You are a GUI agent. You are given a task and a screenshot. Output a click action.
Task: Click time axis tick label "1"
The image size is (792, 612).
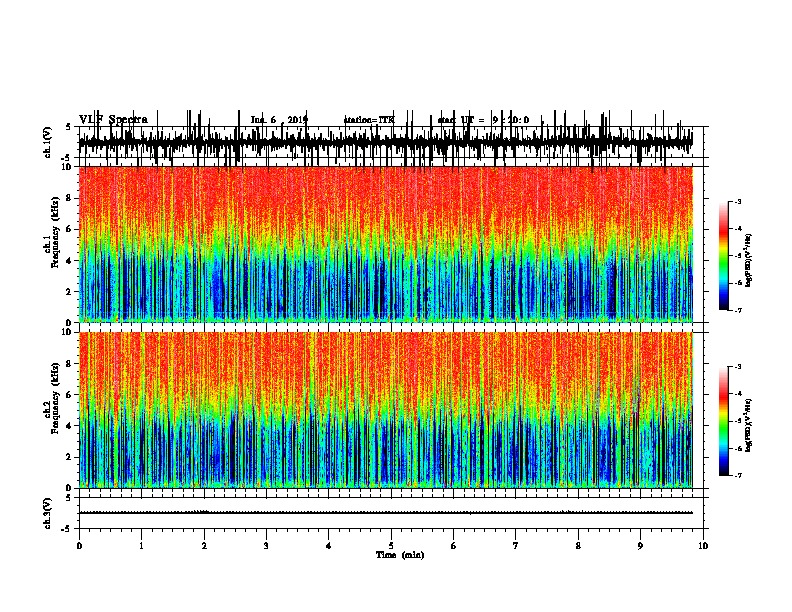pos(141,545)
